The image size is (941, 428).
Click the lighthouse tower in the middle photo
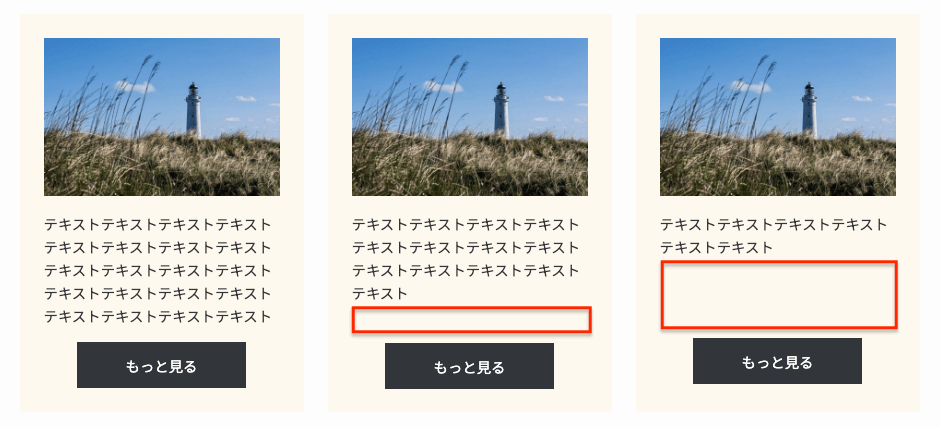coord(501,110)
